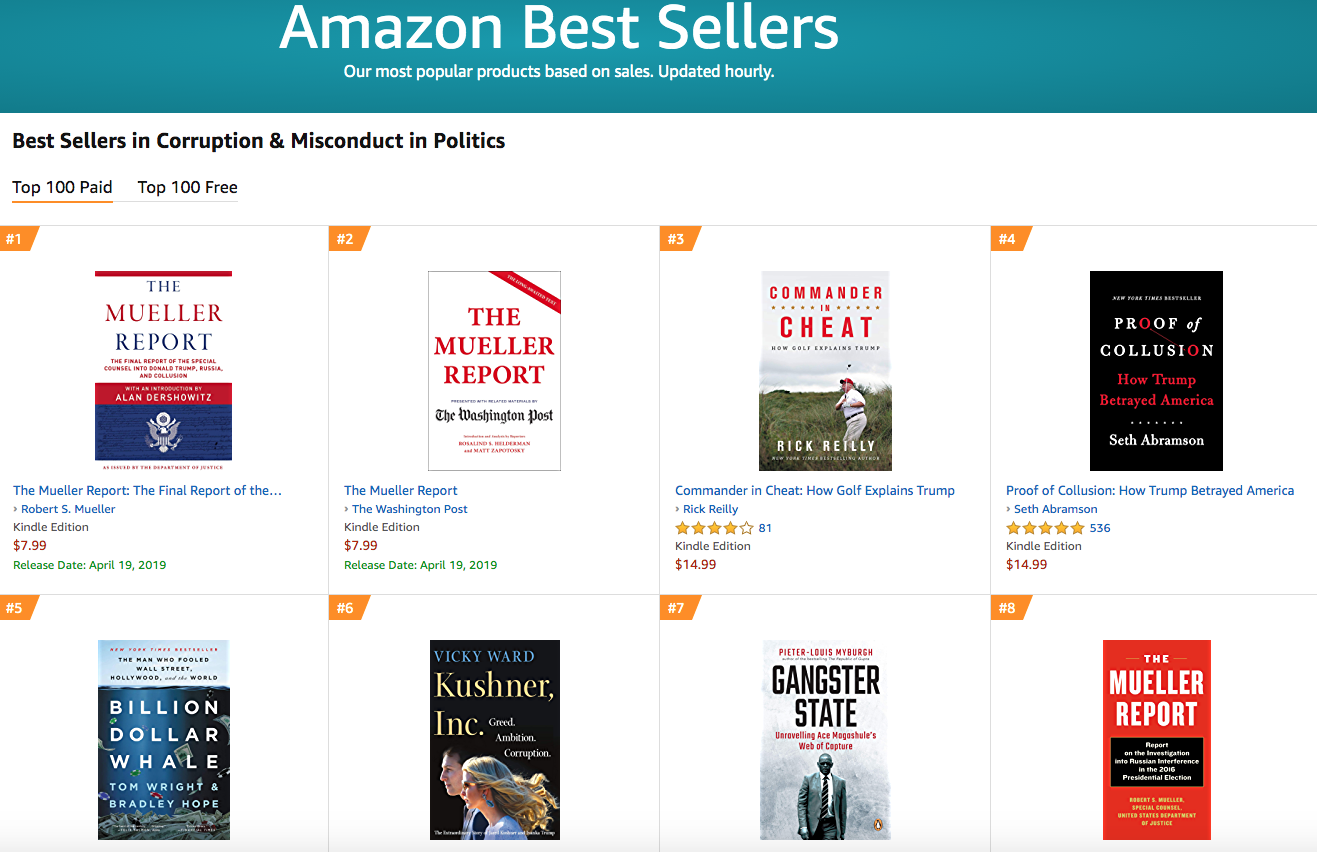Open the Billion Dollar Whale cover image

pos(163,740)
